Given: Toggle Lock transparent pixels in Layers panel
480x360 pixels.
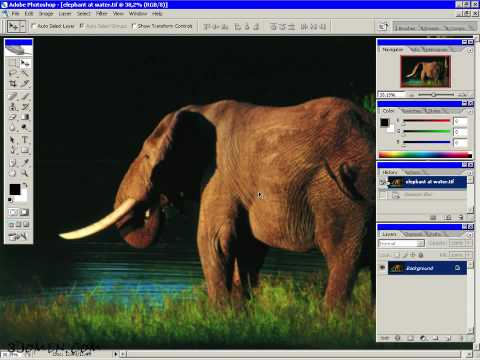Looking at the screenshot, I should [x=397, y=255].
